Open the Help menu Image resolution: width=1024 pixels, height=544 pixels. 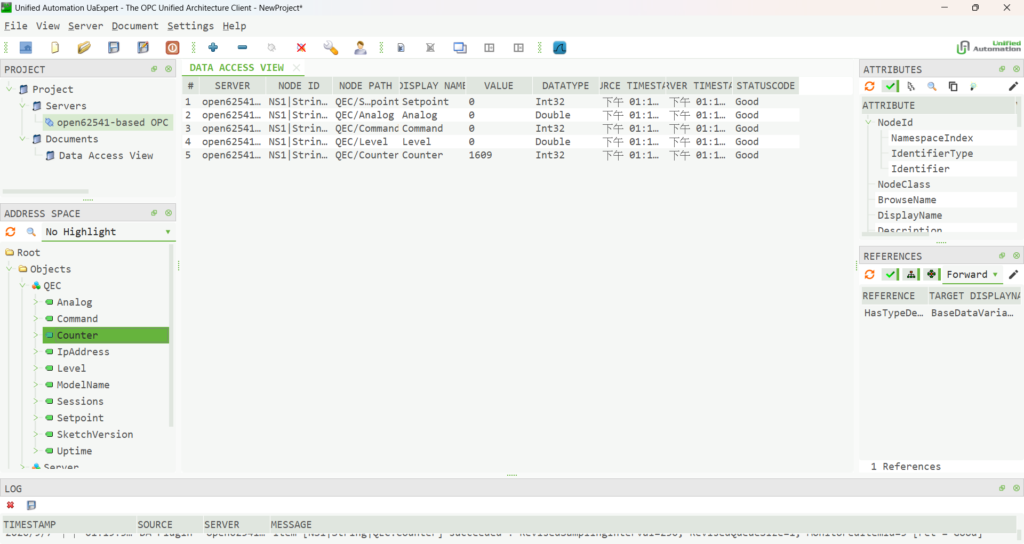point(234,26)
